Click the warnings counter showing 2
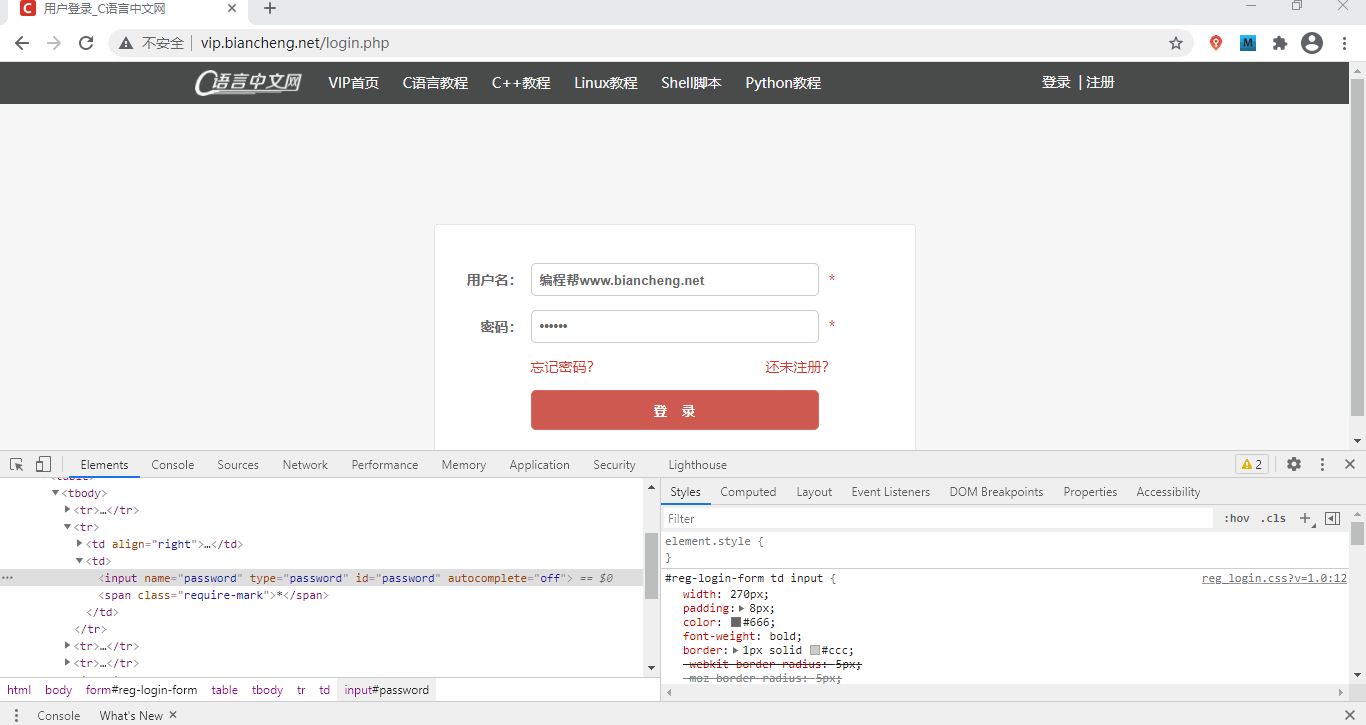 (x=1252, y=464)
